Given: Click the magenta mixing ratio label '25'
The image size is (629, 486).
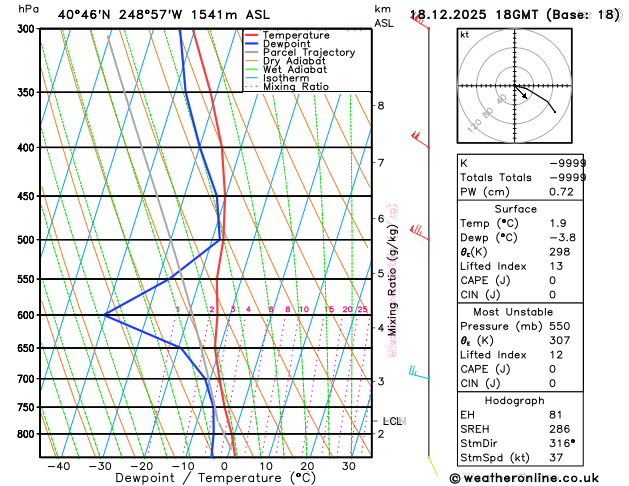Looking at the screenshot, I should pos(363,309).
